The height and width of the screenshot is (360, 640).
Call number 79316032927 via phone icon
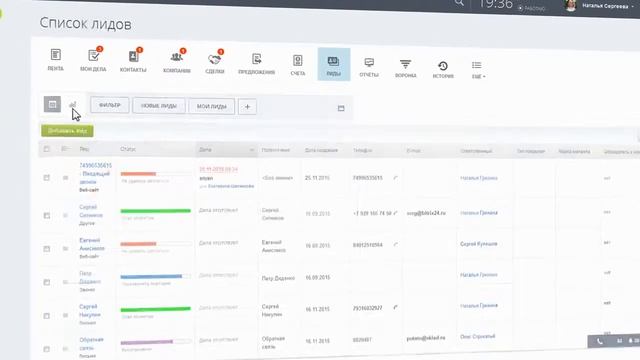coord(395,308)
